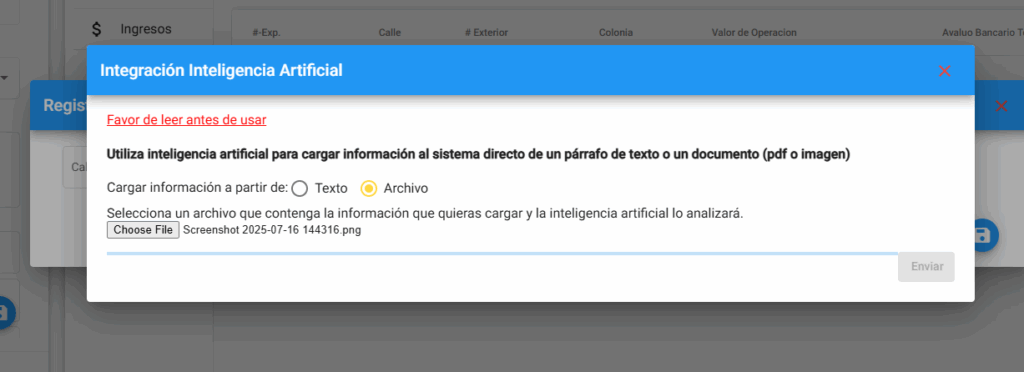Open the 'Favor de leer antes de usar' link

pyautogui.click(x=186, y=119)
